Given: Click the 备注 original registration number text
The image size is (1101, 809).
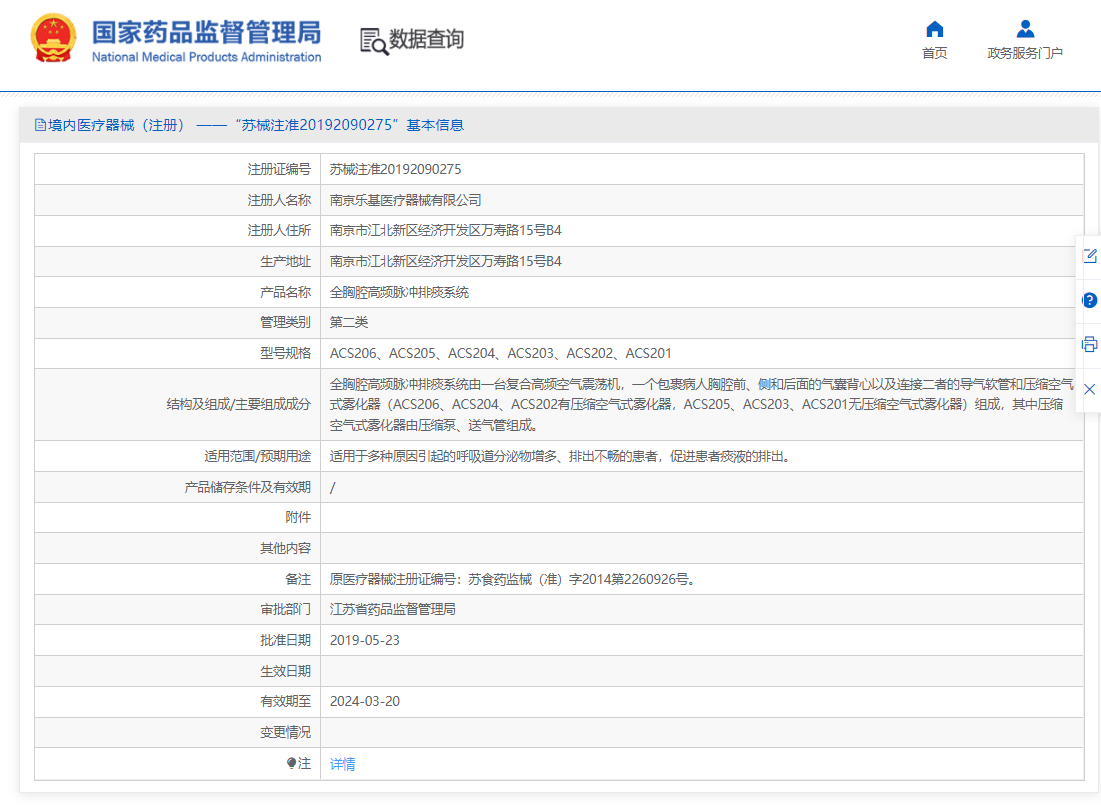Looking at the screenshot, I should (513, 579).
